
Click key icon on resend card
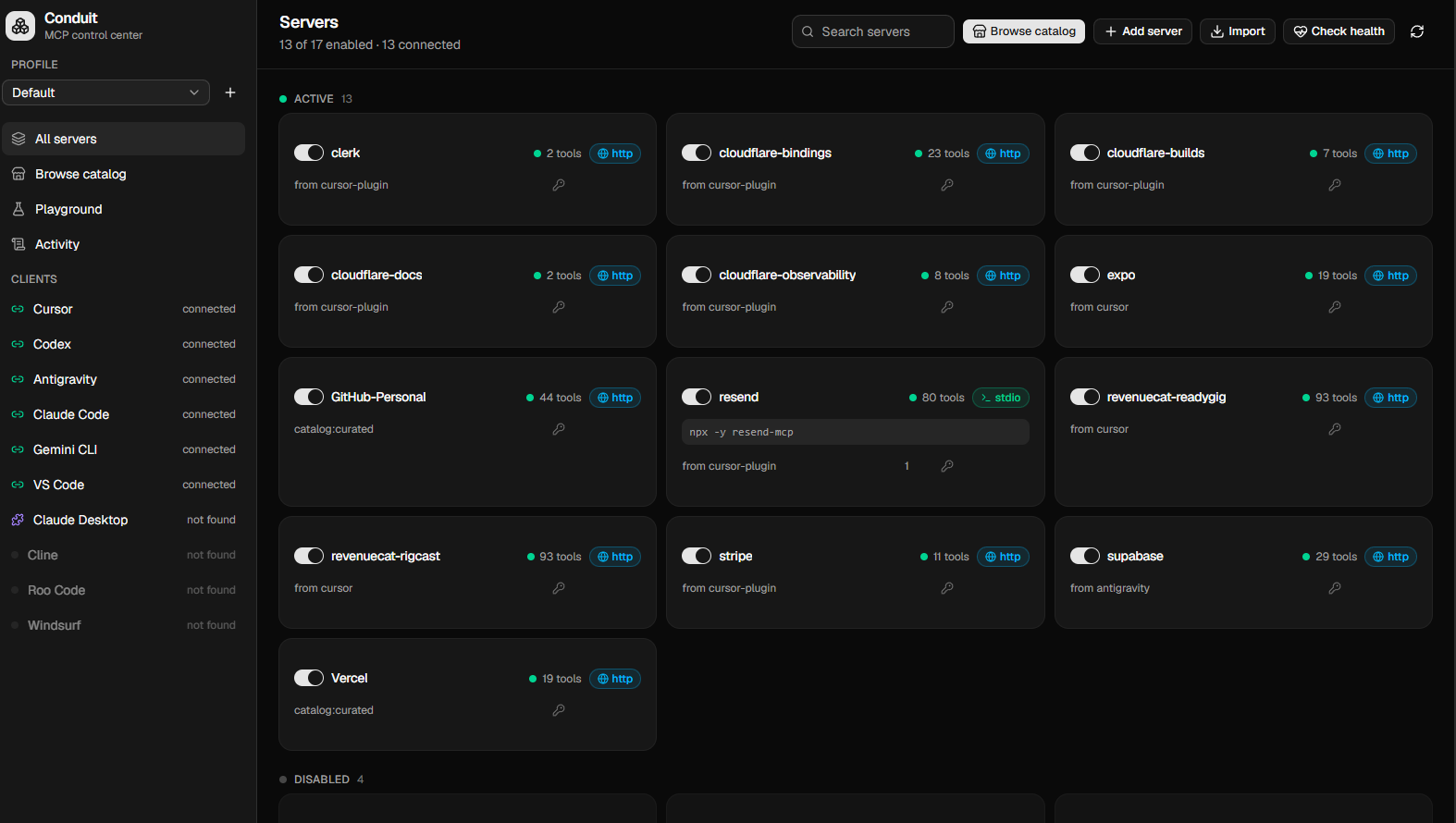point(947,466)
